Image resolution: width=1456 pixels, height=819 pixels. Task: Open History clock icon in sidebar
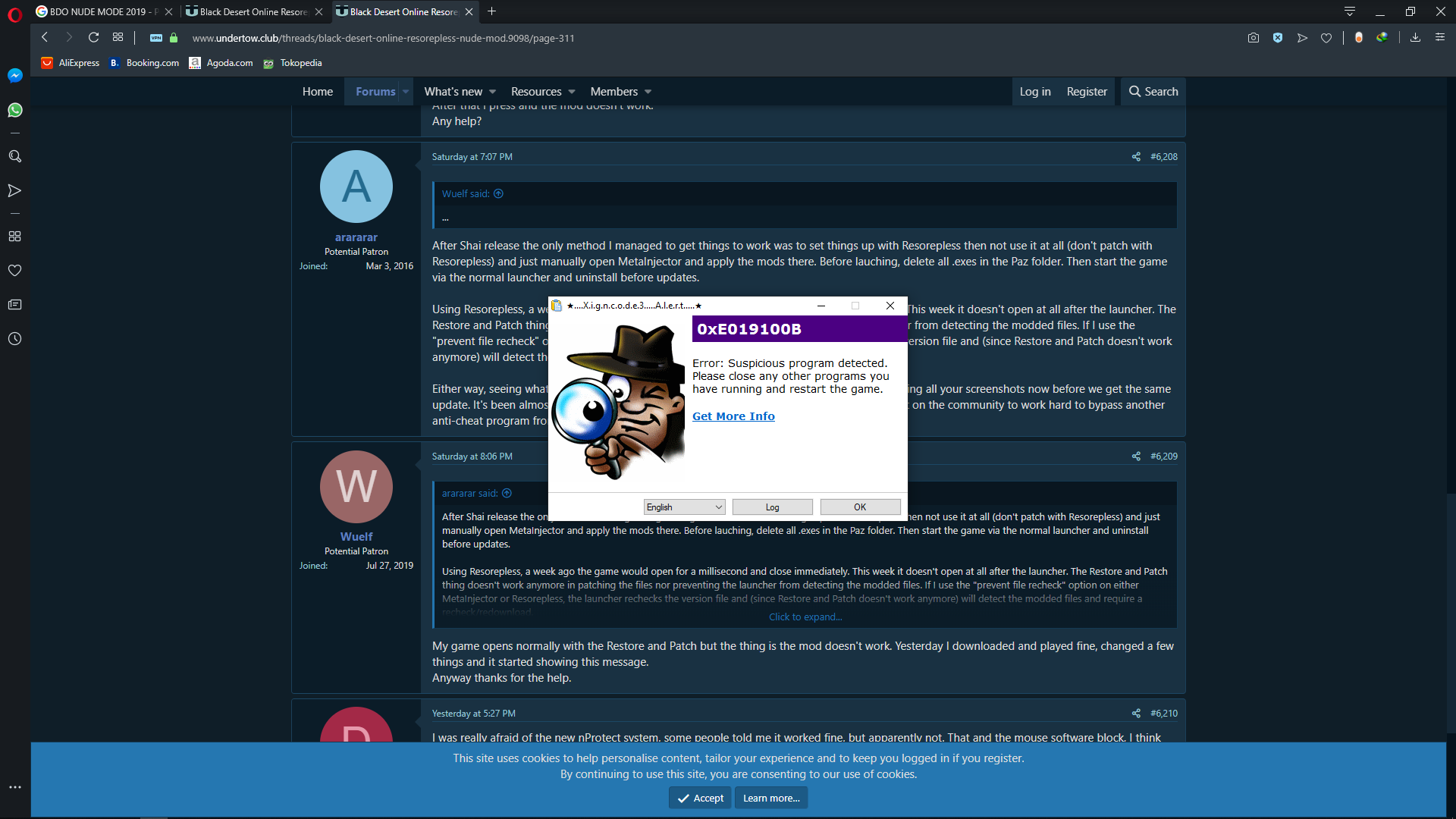pos(14,339)
